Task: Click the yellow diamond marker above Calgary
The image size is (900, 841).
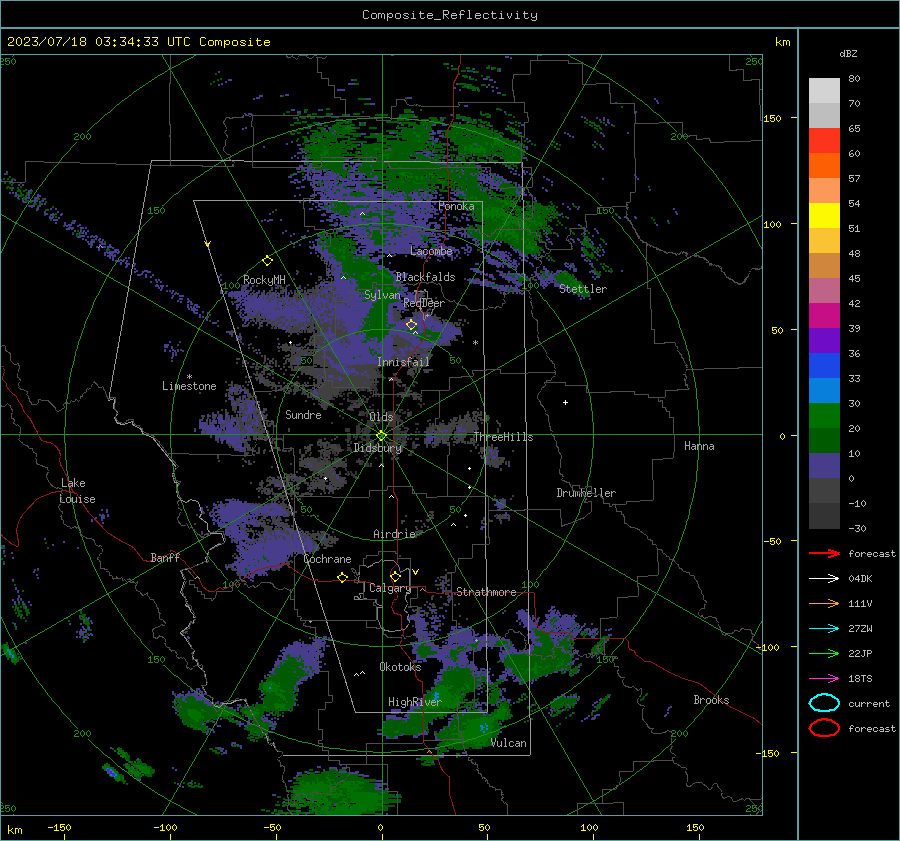Action: (395, 576)
